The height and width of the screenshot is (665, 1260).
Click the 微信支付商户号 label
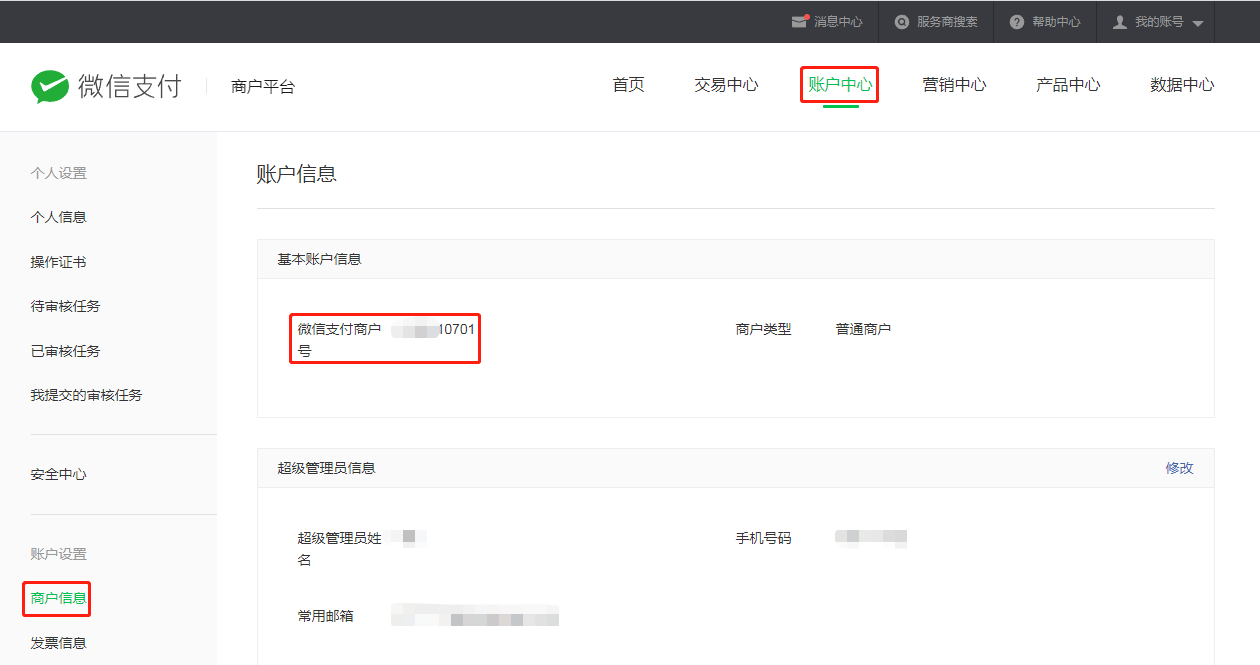(340, 340)
